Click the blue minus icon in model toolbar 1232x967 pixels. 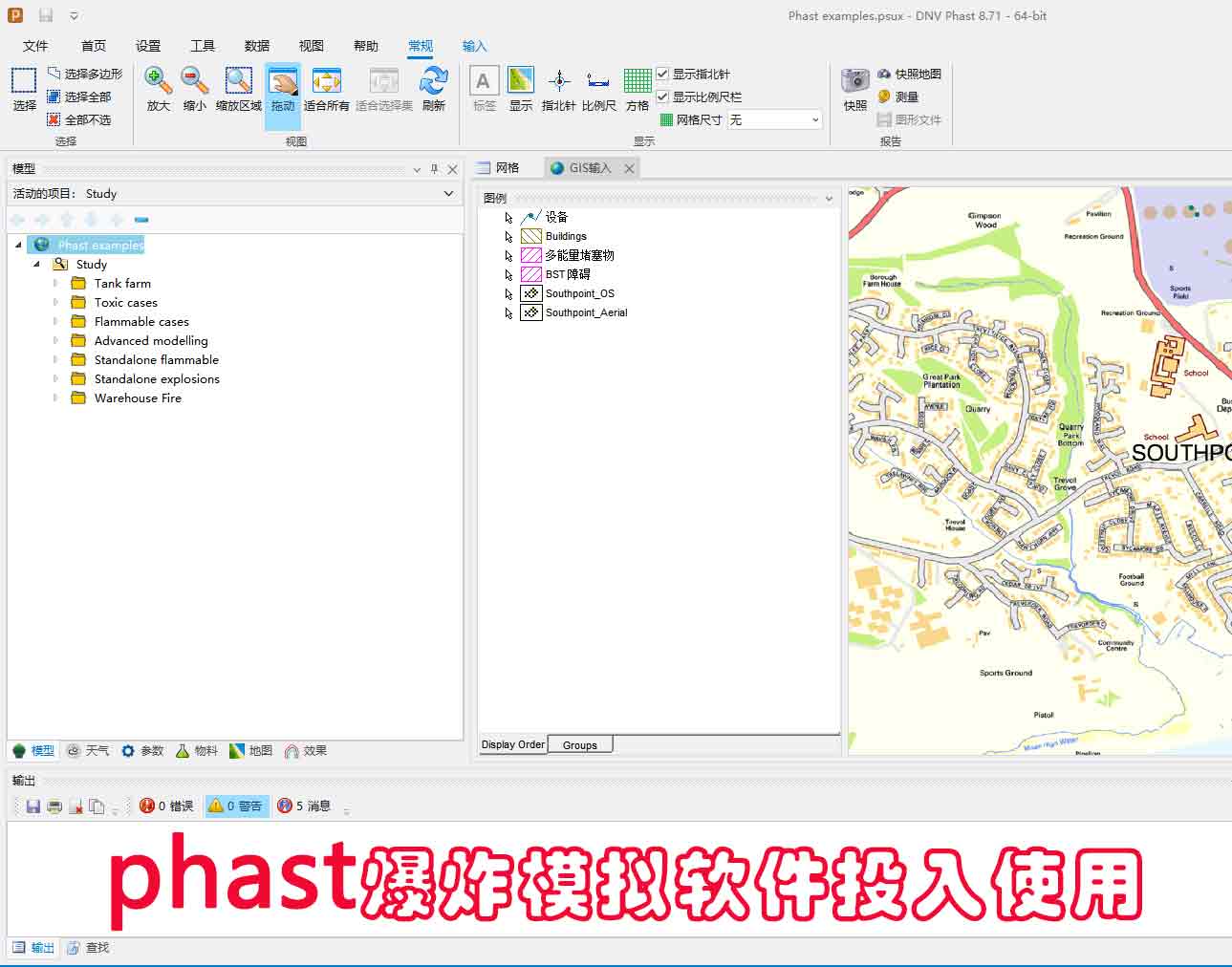tap(141, 220)
